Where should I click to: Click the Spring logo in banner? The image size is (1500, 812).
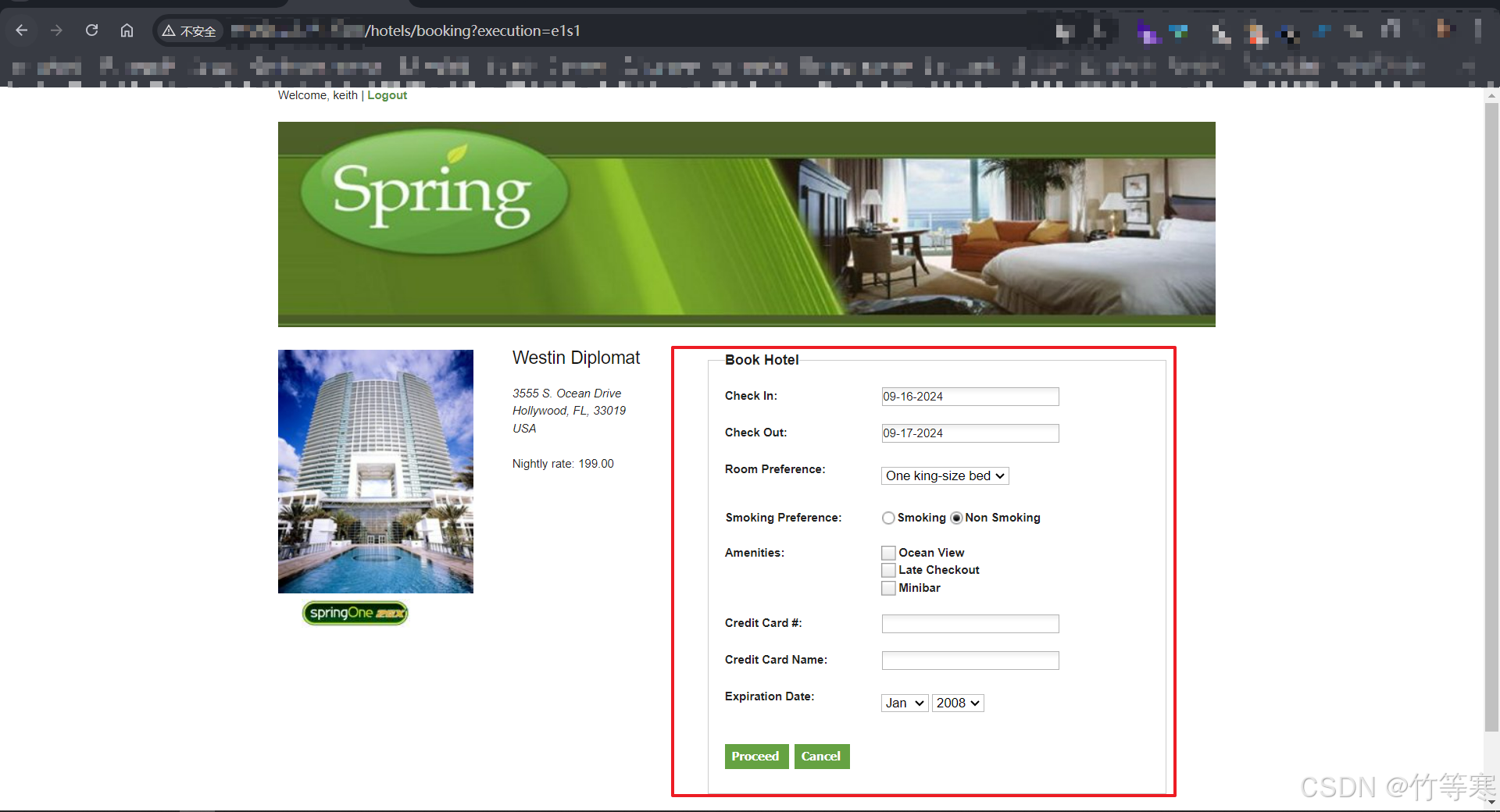(x=434, y=192)
